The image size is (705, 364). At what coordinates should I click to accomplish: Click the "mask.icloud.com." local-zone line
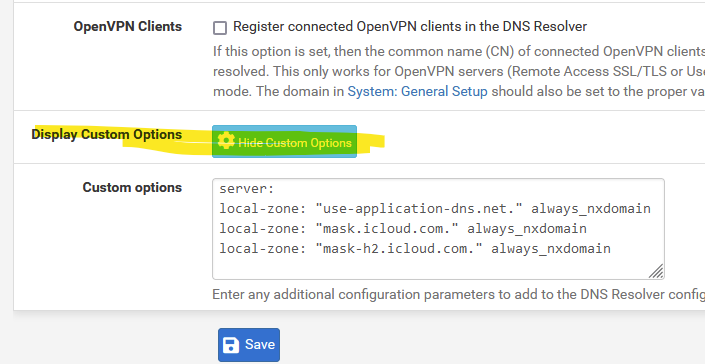[x=403, y=229]
